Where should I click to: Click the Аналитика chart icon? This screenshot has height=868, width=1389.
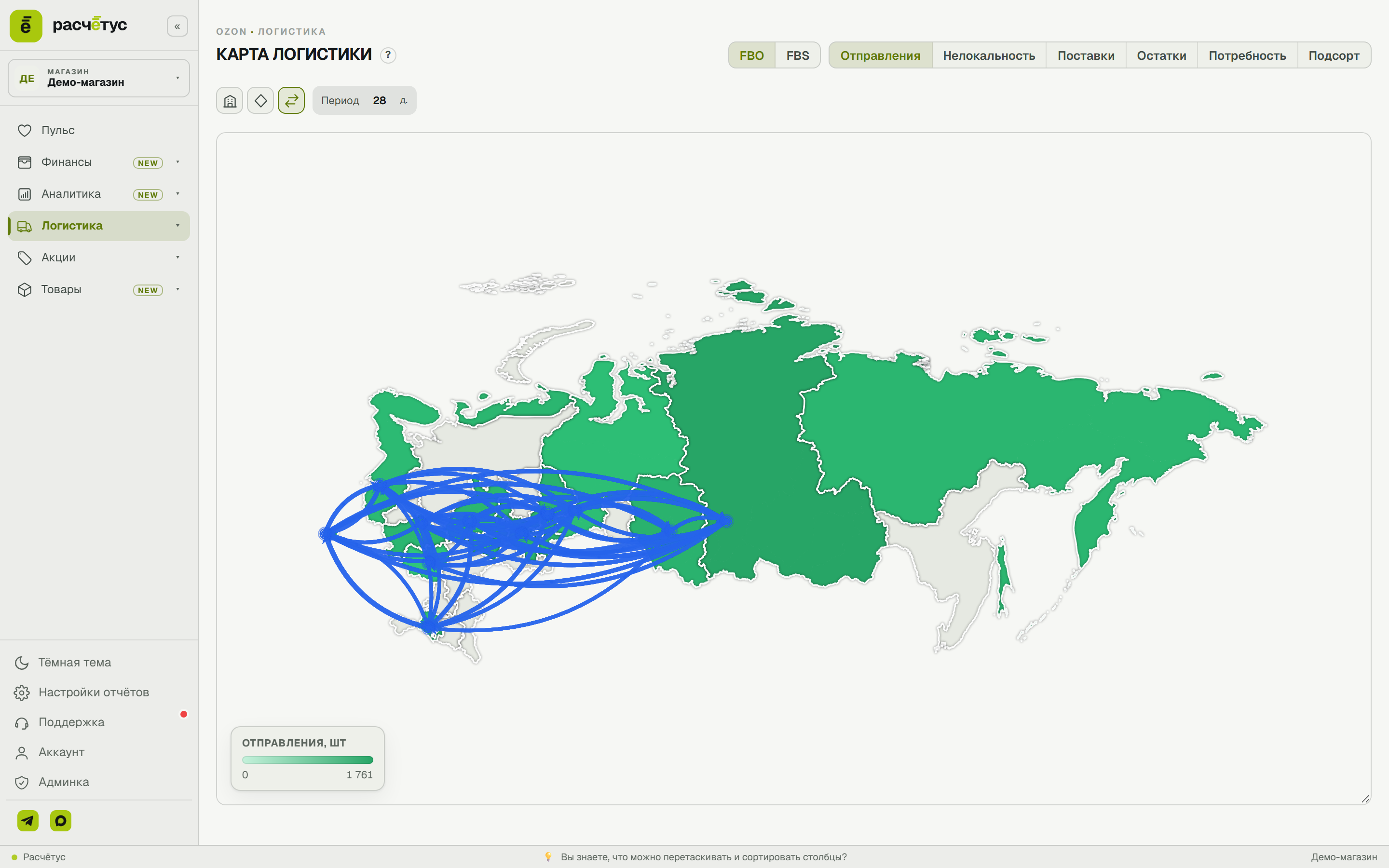coord(25,194)
